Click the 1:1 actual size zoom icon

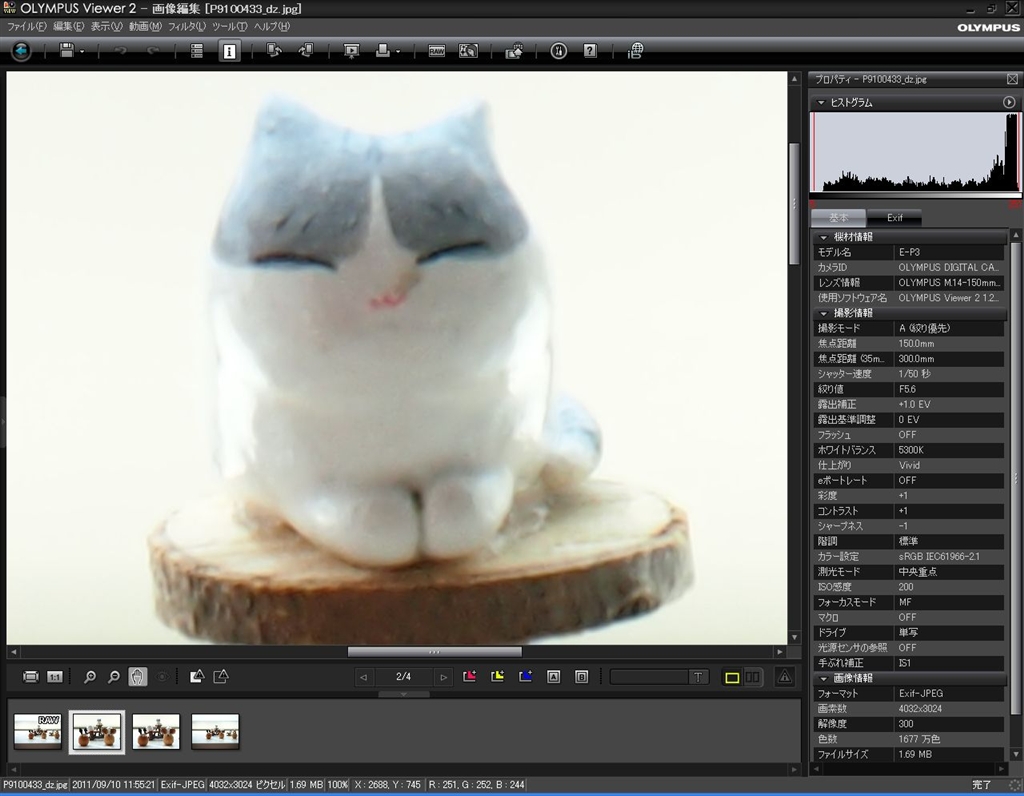pyautogui.click(x=55, y=677)
